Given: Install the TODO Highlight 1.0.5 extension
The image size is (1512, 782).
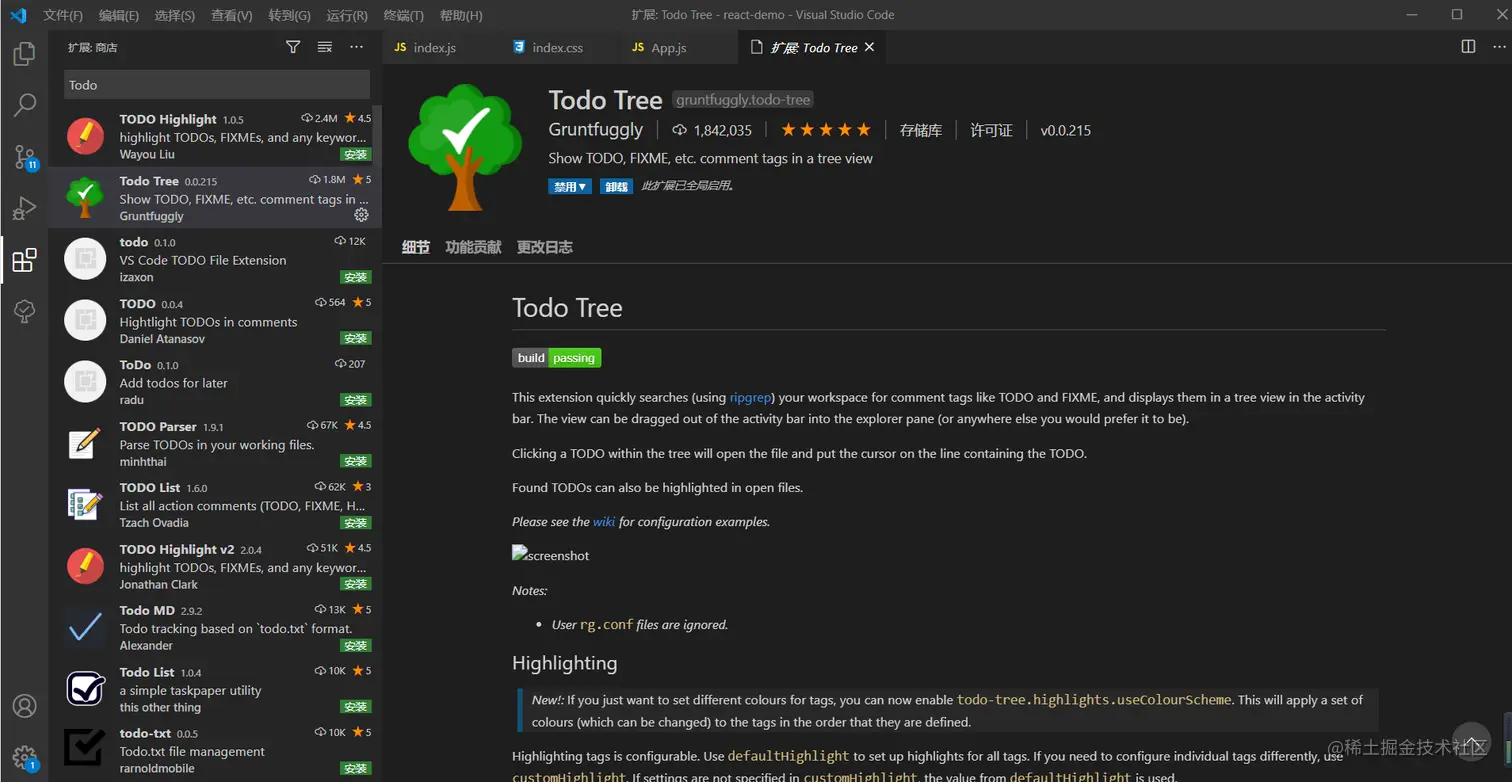Looking at the screenshot, I should click(x=356, y=155).
